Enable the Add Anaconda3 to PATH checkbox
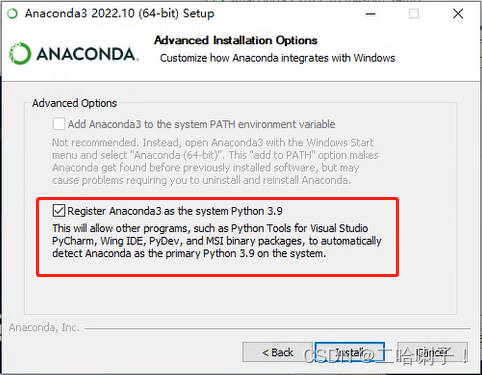The height and width of the screenshot is (375, 482). point(59,124)
